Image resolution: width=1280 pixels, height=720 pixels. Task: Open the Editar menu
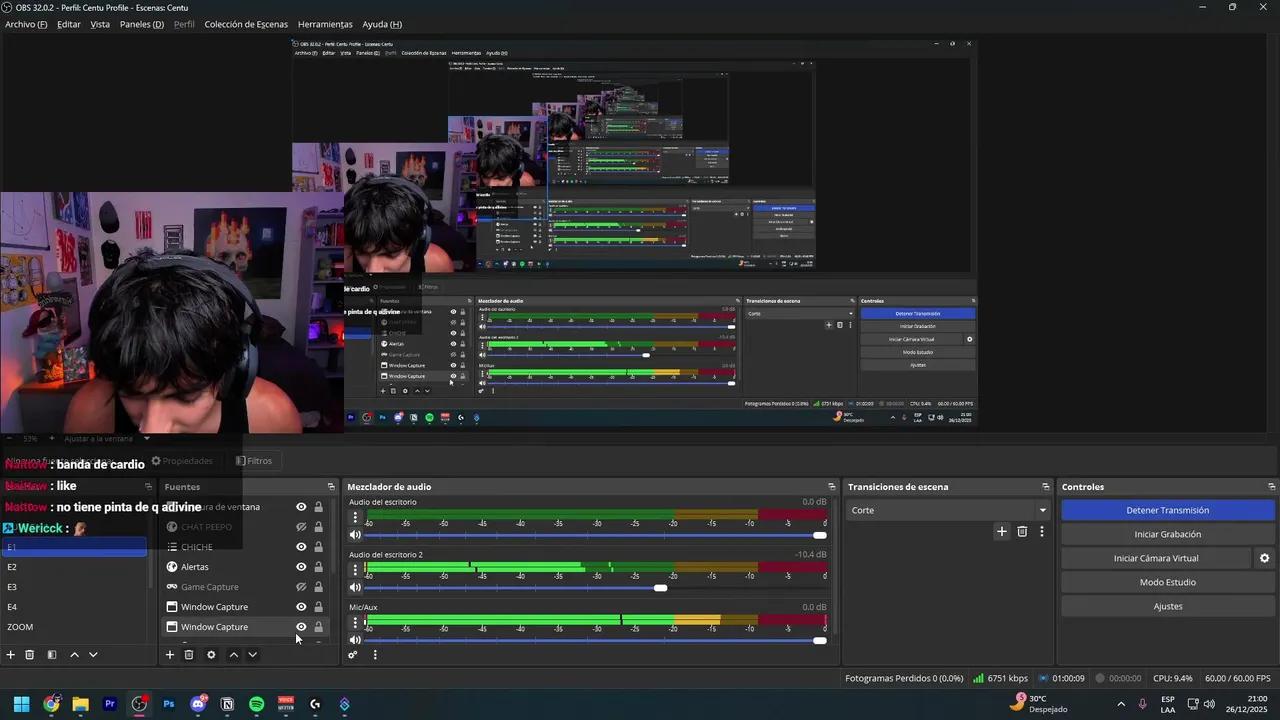(69, 24)
